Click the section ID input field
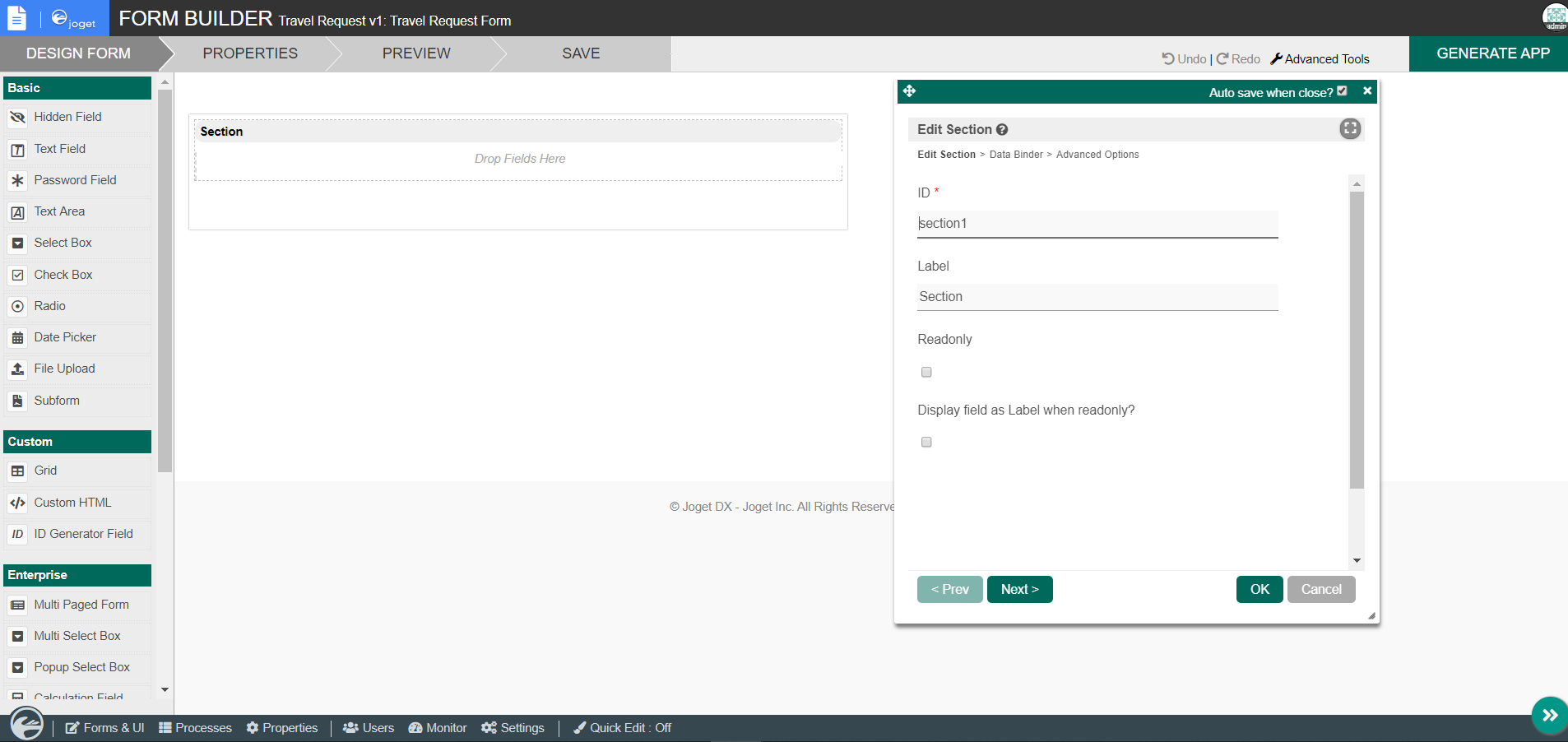The height and width of the screenshot is (742, 1568). (x=1097, y=224)
